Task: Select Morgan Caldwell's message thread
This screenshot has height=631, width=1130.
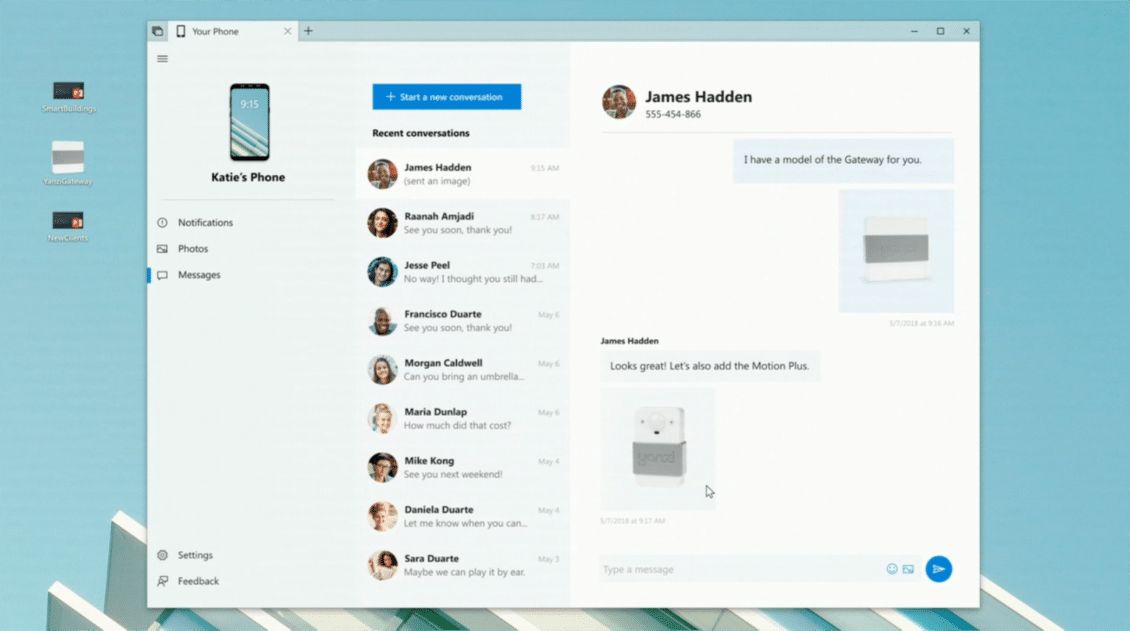Action: tap(462, 370)
